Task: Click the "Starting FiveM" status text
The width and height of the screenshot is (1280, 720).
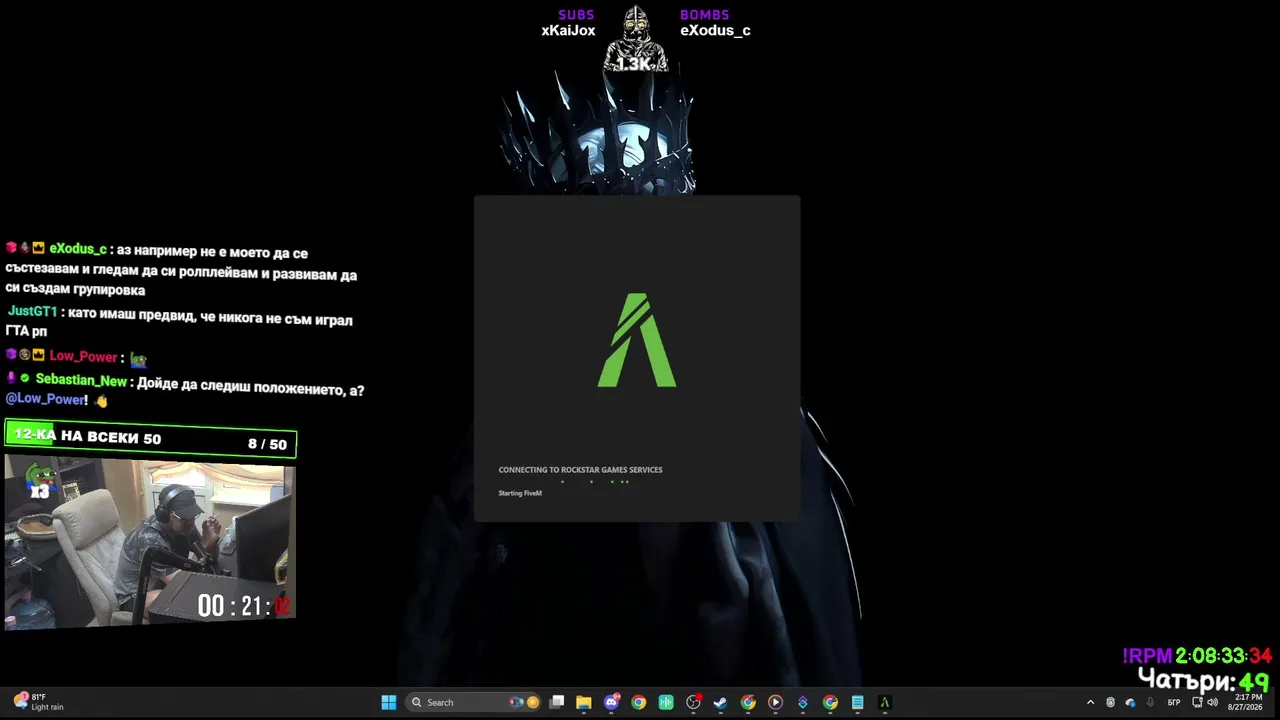Action: [x=520, y=493]
